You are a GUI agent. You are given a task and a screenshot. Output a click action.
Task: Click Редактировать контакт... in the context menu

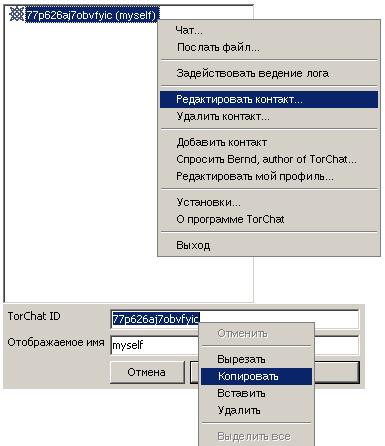tap(269, 99)
